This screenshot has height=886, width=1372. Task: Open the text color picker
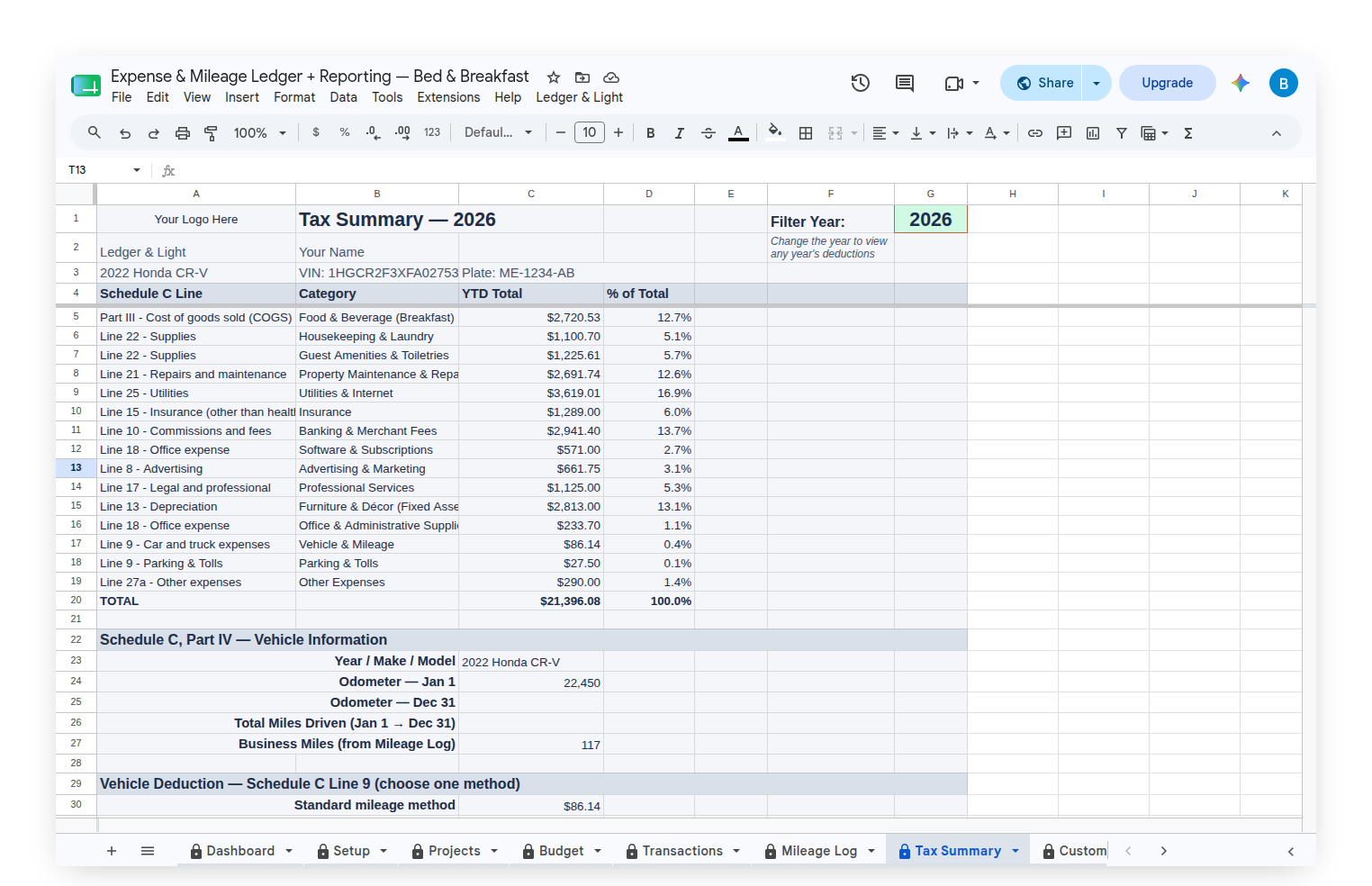738,133
